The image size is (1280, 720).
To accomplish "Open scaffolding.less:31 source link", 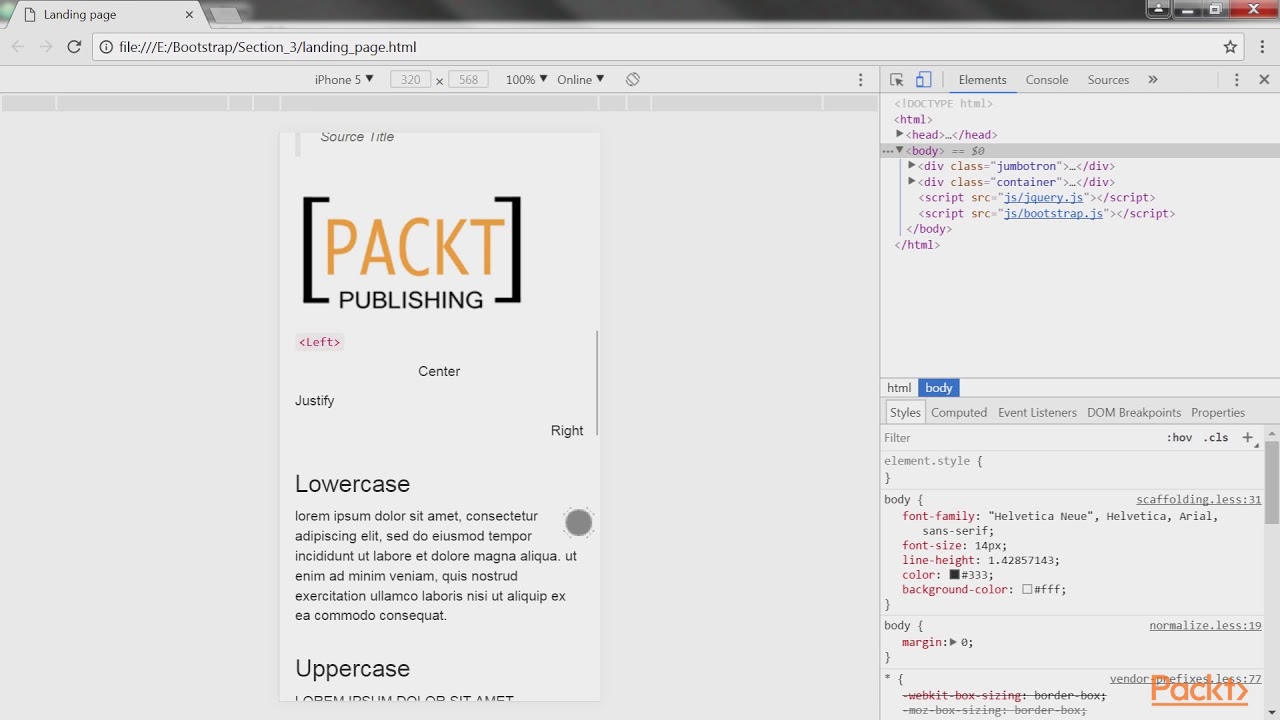I will [x=1198, y=500].
